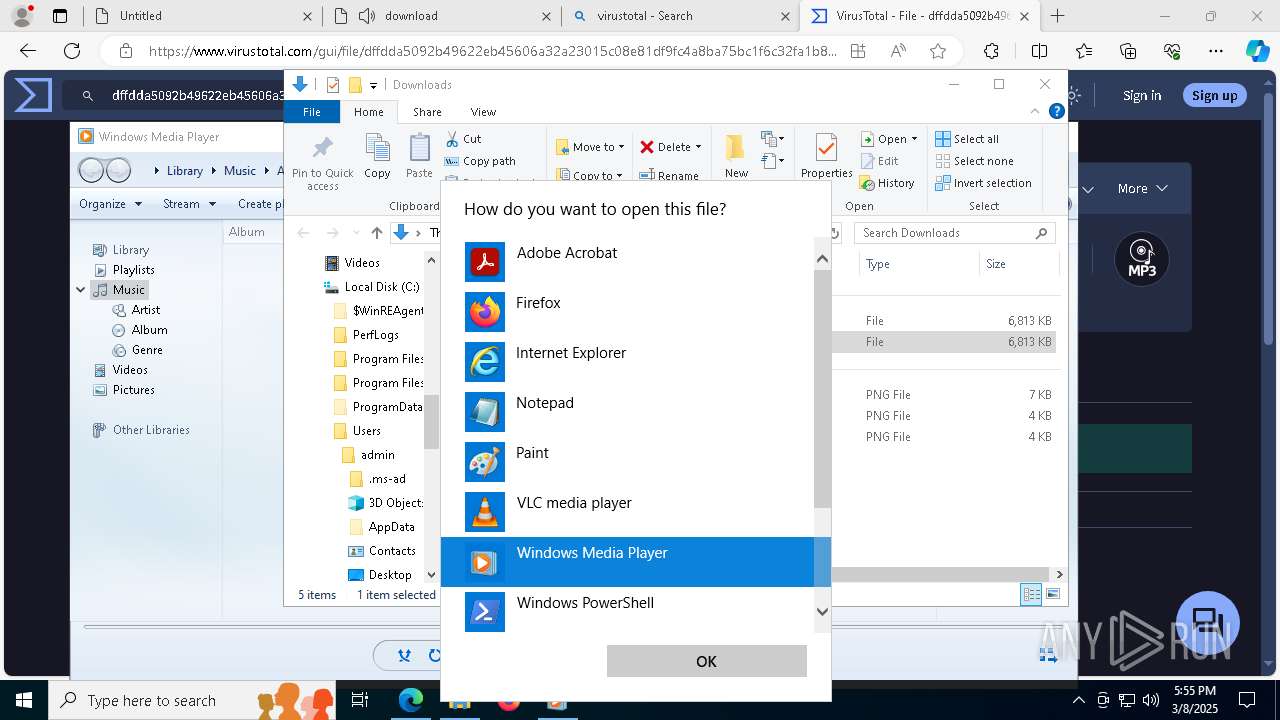Open the Organize menu in Media Player
The image size is (1280, 720).
click(x=111, y=204)
